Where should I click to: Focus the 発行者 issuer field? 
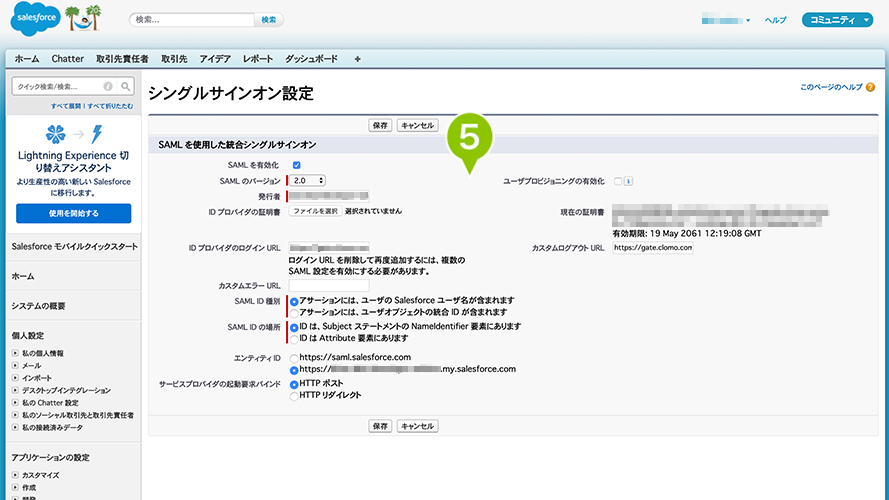point(329,196)
